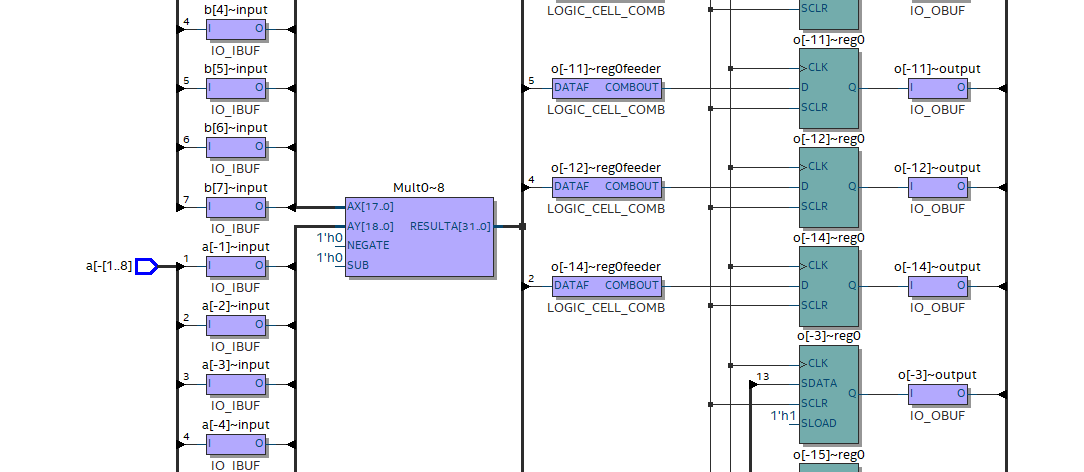
Task: Select the a[-4]~input buffer block
Action: [x=236, y=444]
